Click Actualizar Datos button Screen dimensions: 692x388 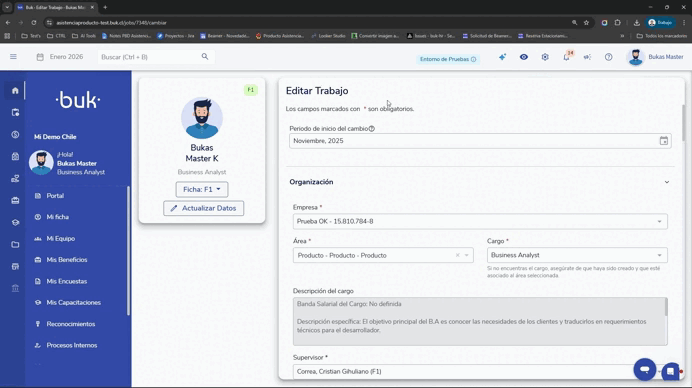(x=203, y=208)
